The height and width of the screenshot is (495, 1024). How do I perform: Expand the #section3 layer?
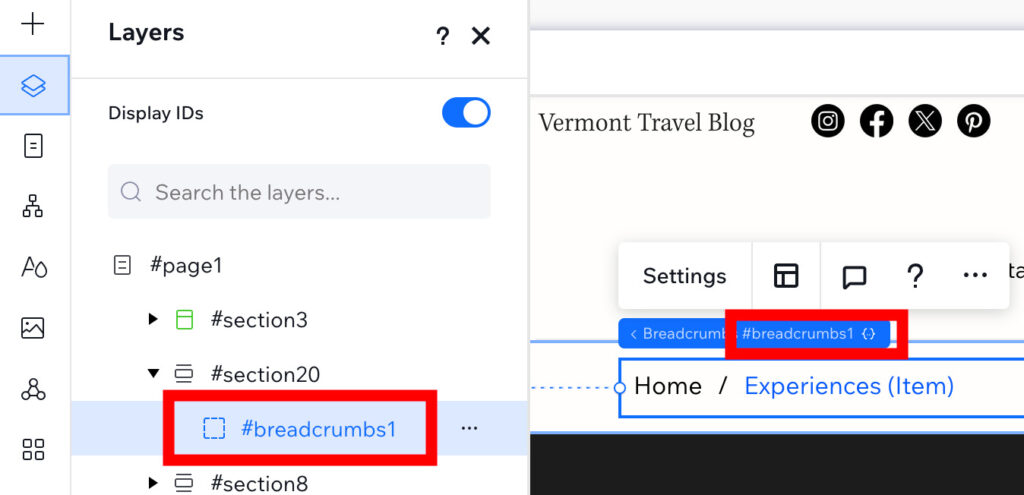153,319
